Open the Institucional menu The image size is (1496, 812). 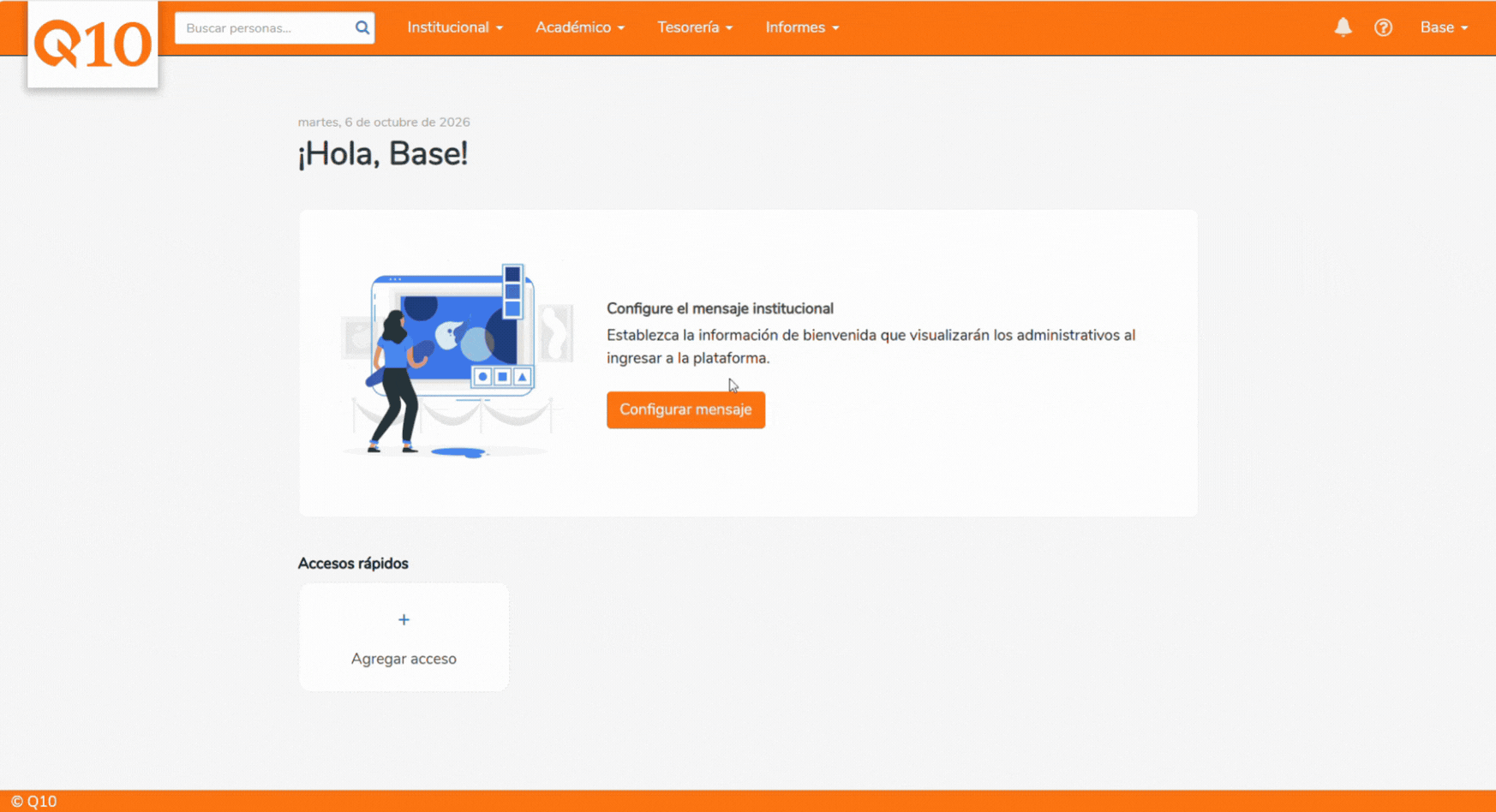[x=455, y=27]
